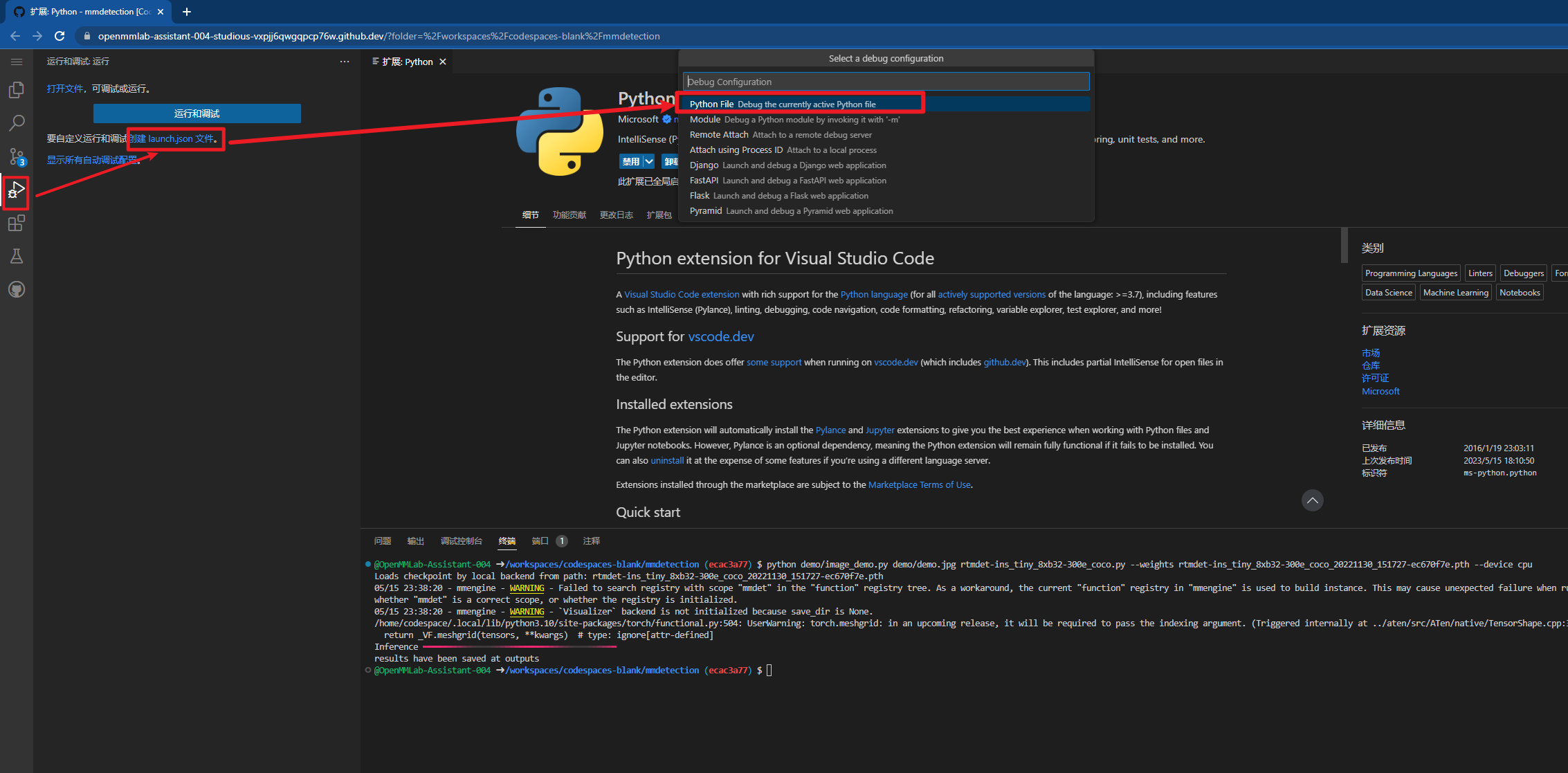Click the 创建 launch.json 文件 link
Viewport: 1568px width, 773px height.
pyautogui.click(x=173, y=138)
